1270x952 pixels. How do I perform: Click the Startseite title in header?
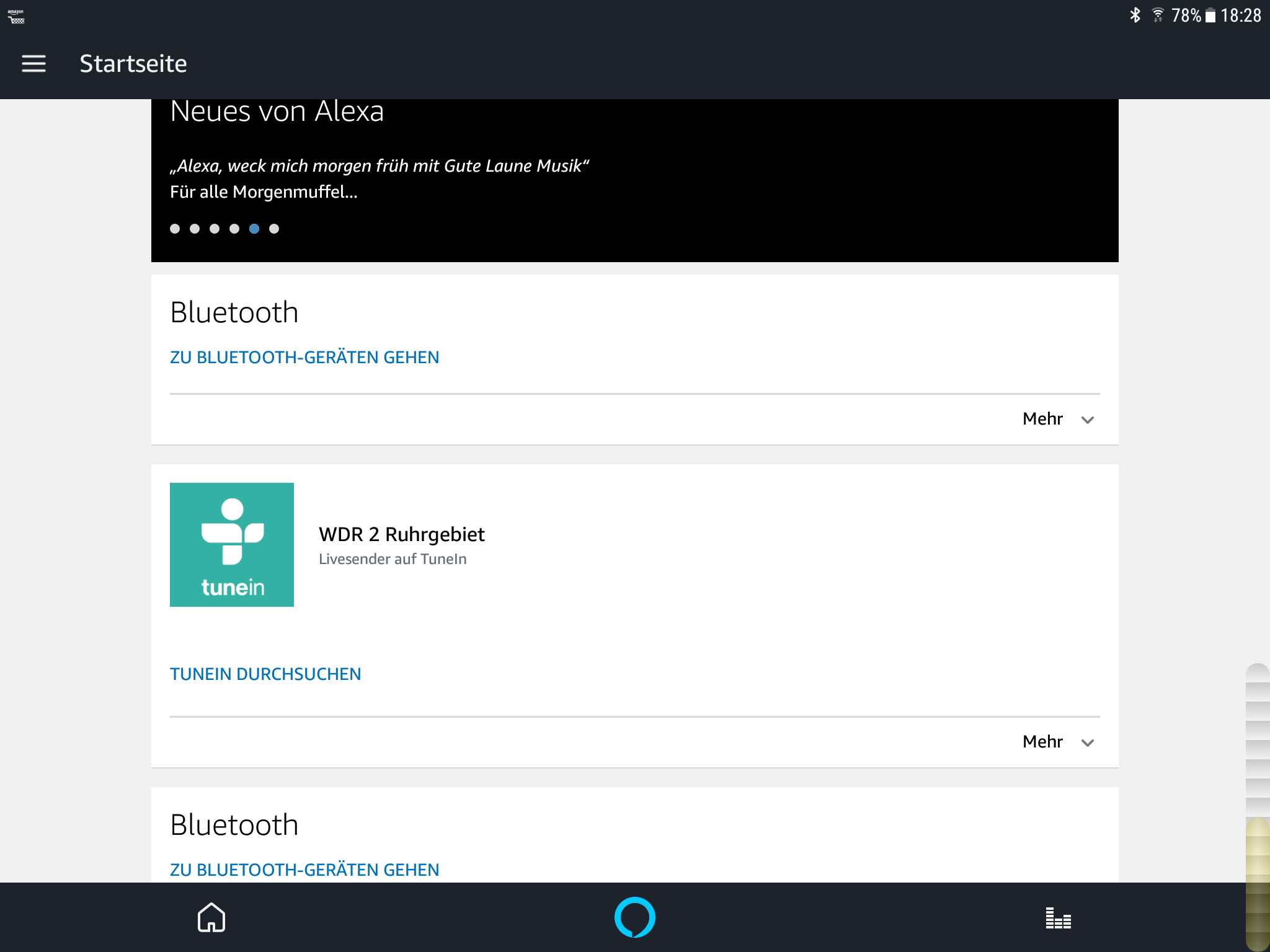(133, 63)
